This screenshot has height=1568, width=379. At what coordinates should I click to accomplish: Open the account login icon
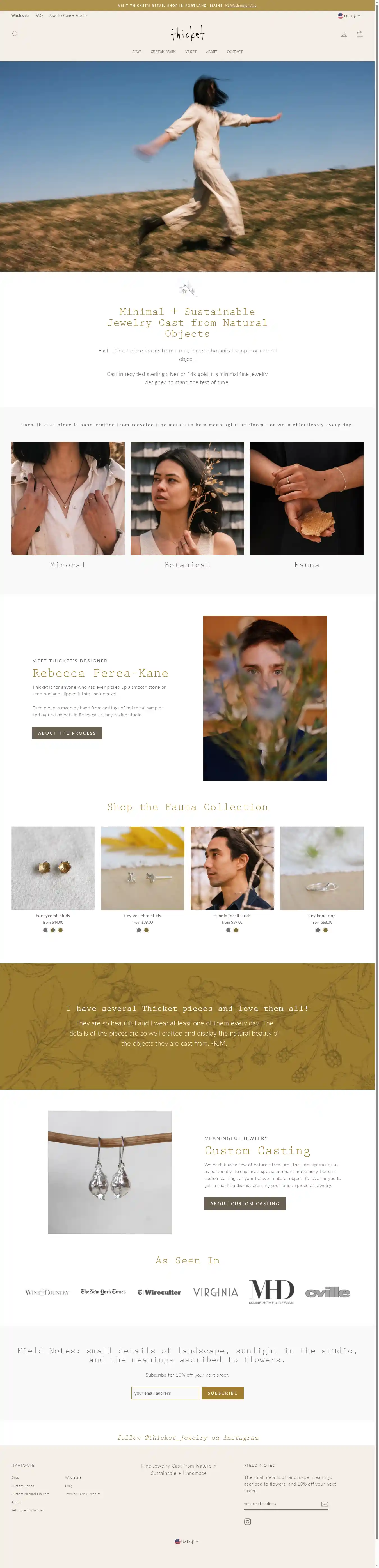[344, 34]
